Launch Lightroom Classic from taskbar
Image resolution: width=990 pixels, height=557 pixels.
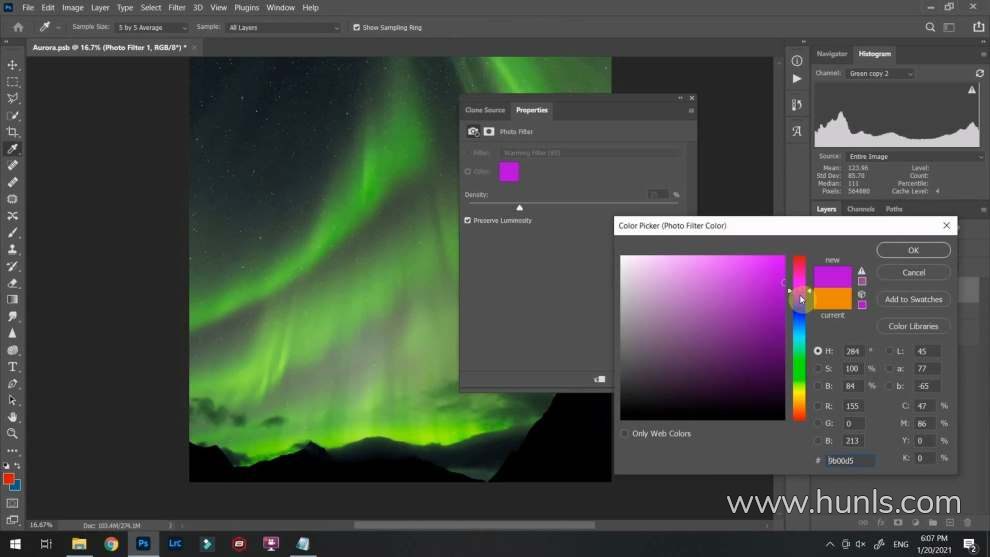tap(175, 544)
